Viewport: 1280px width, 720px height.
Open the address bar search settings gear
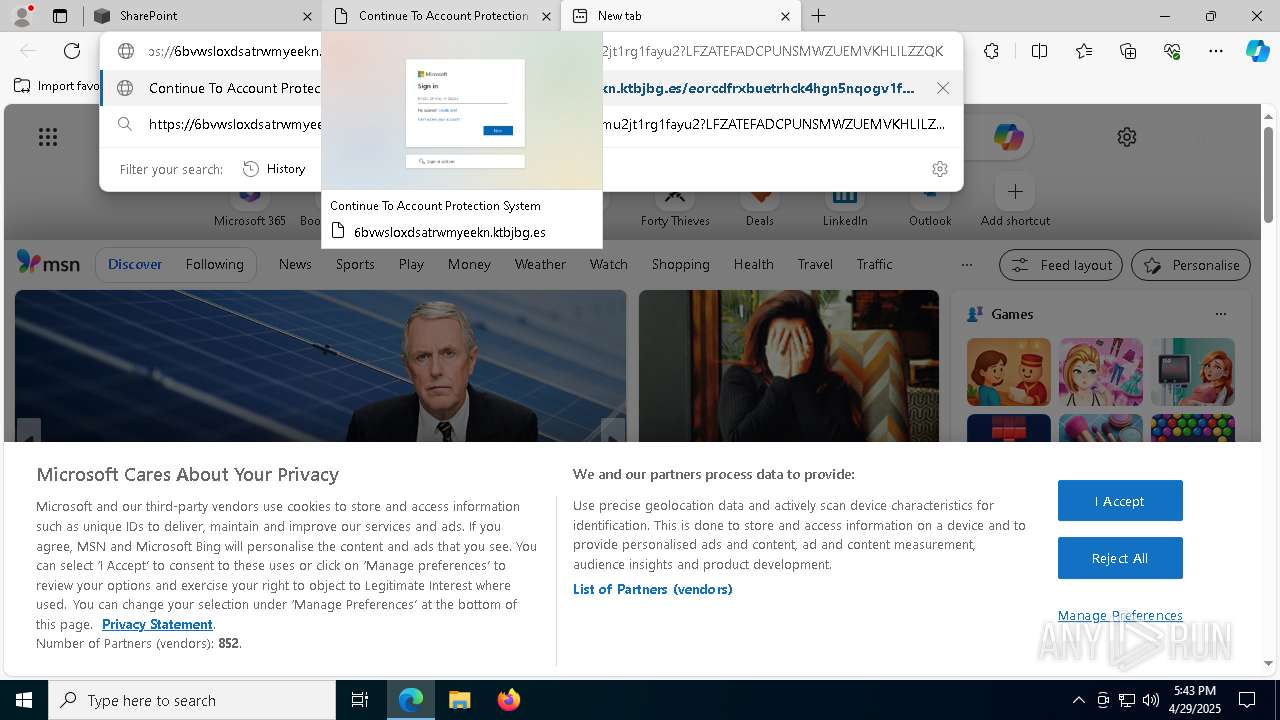pyautogui.click(x=939, y=169)
